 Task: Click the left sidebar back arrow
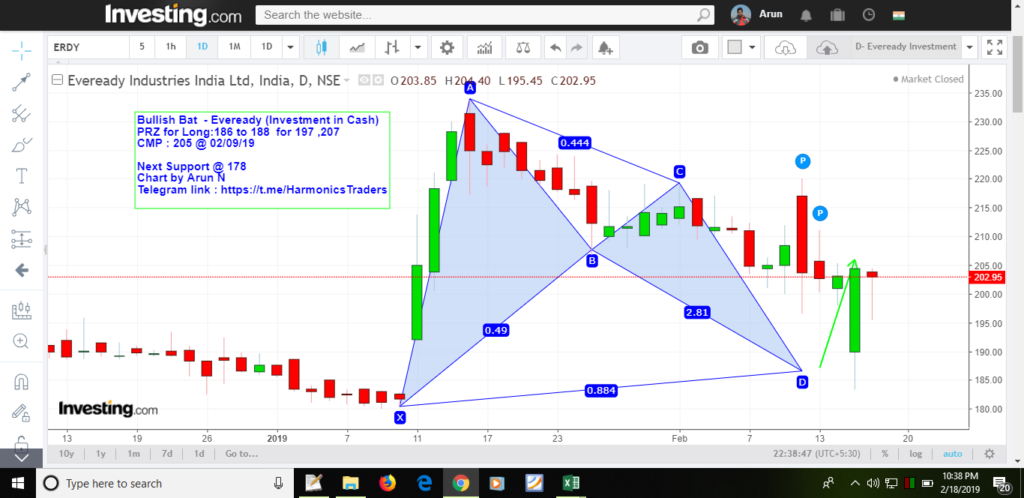click(22, 270)
